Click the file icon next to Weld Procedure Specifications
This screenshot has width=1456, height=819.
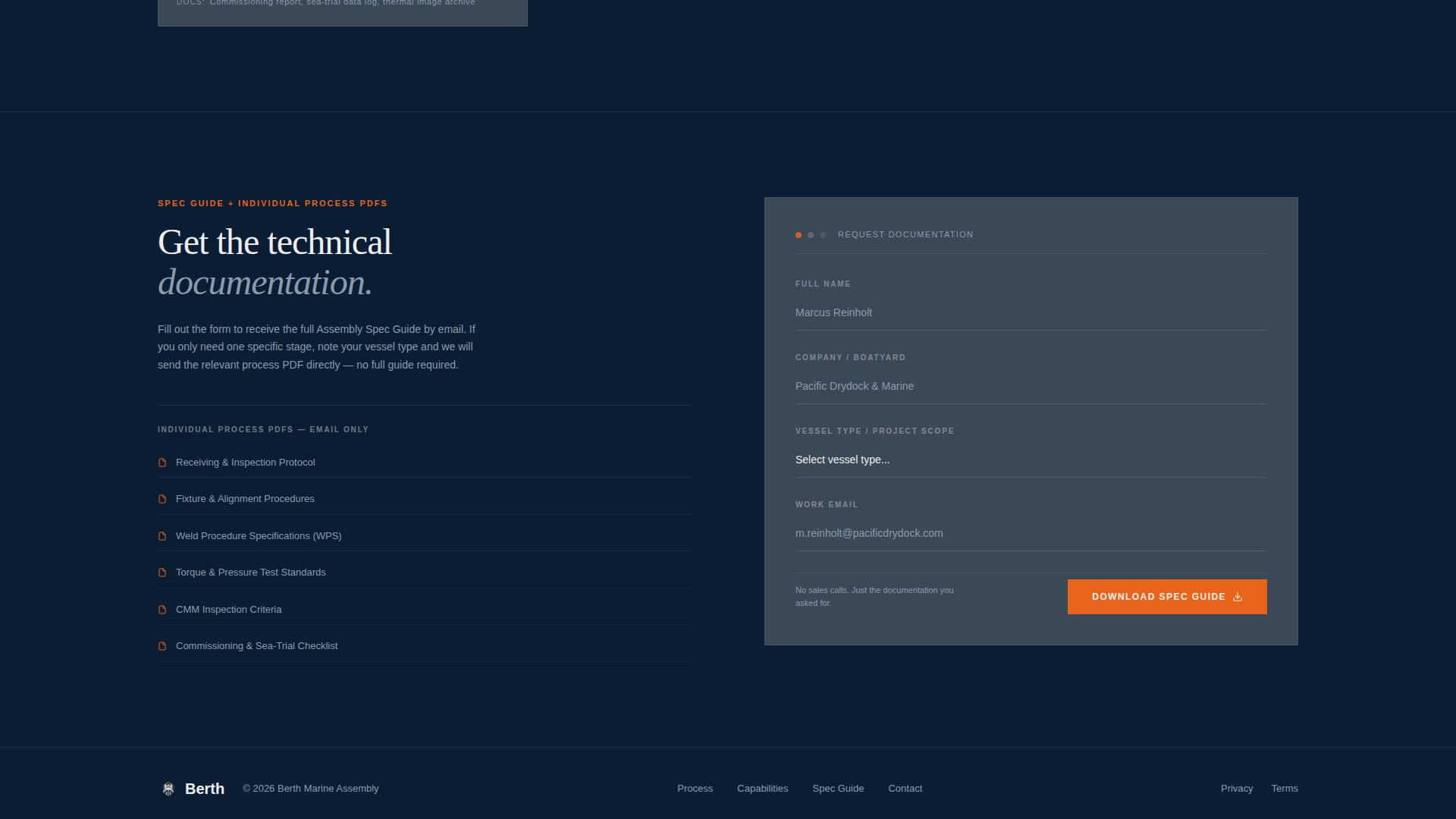click(x=162, y=535)
